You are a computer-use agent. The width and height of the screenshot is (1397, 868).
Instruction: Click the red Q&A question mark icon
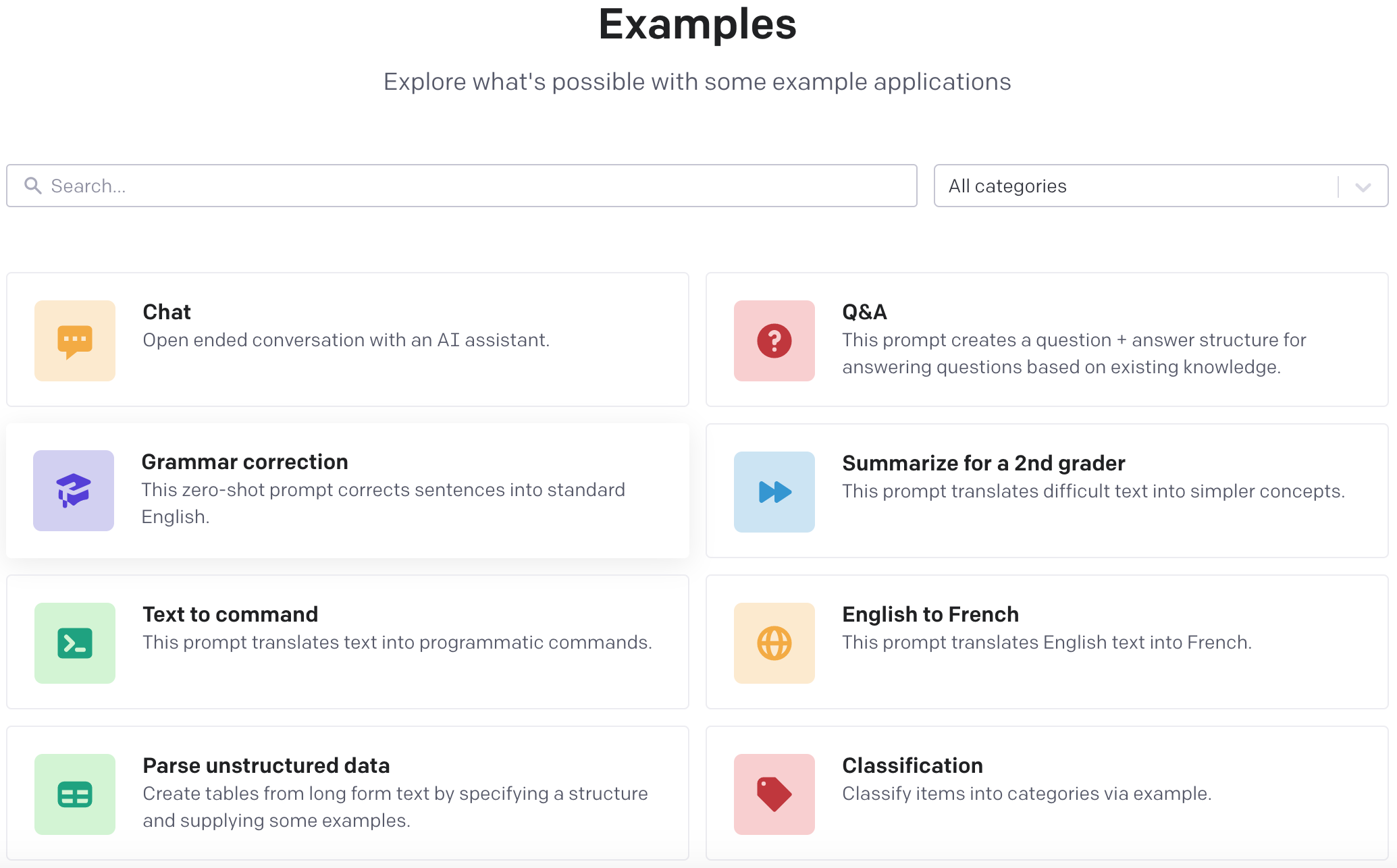pos(774,341)
